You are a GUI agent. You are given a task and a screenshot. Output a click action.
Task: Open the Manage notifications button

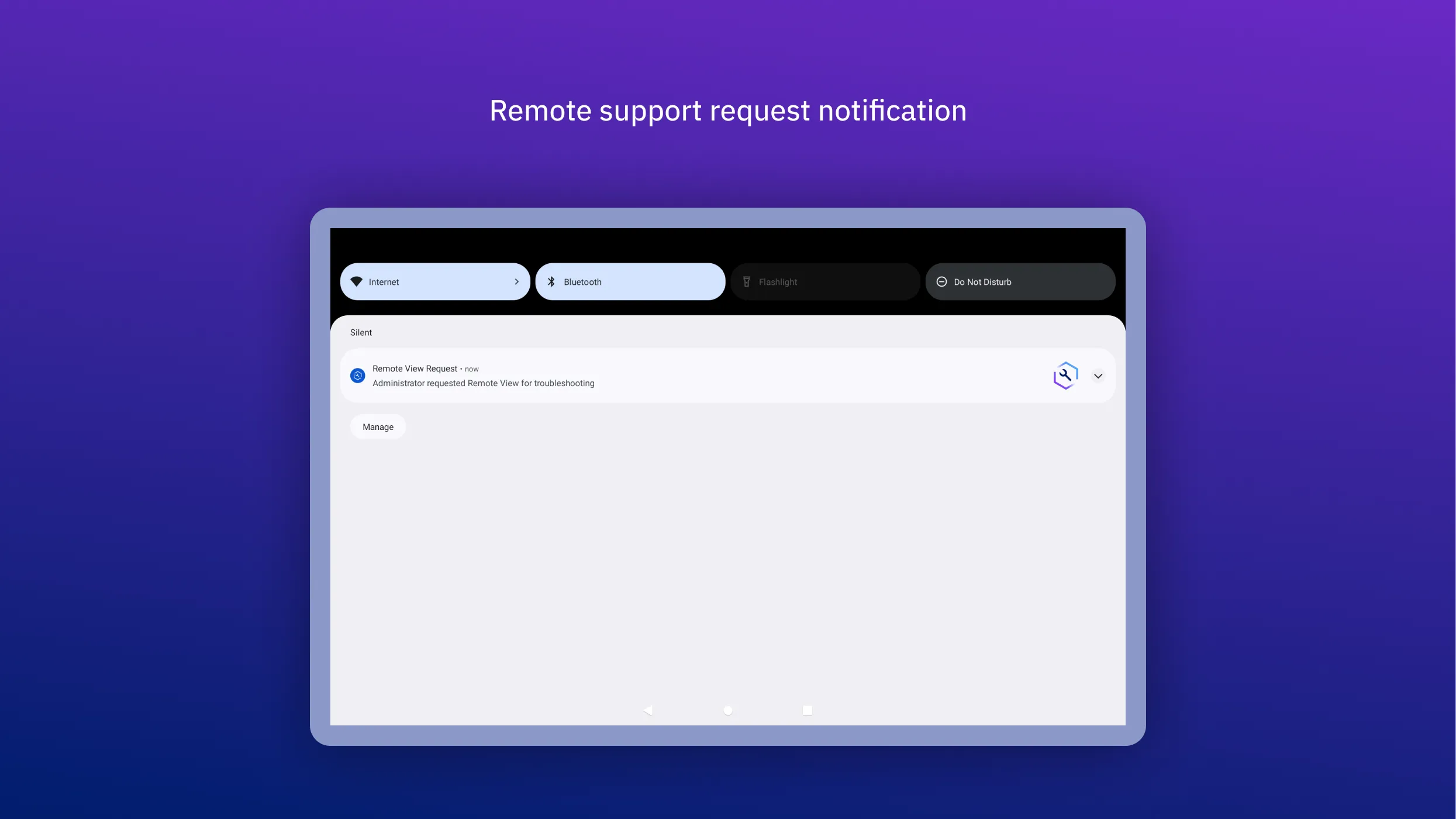[378, 426]
